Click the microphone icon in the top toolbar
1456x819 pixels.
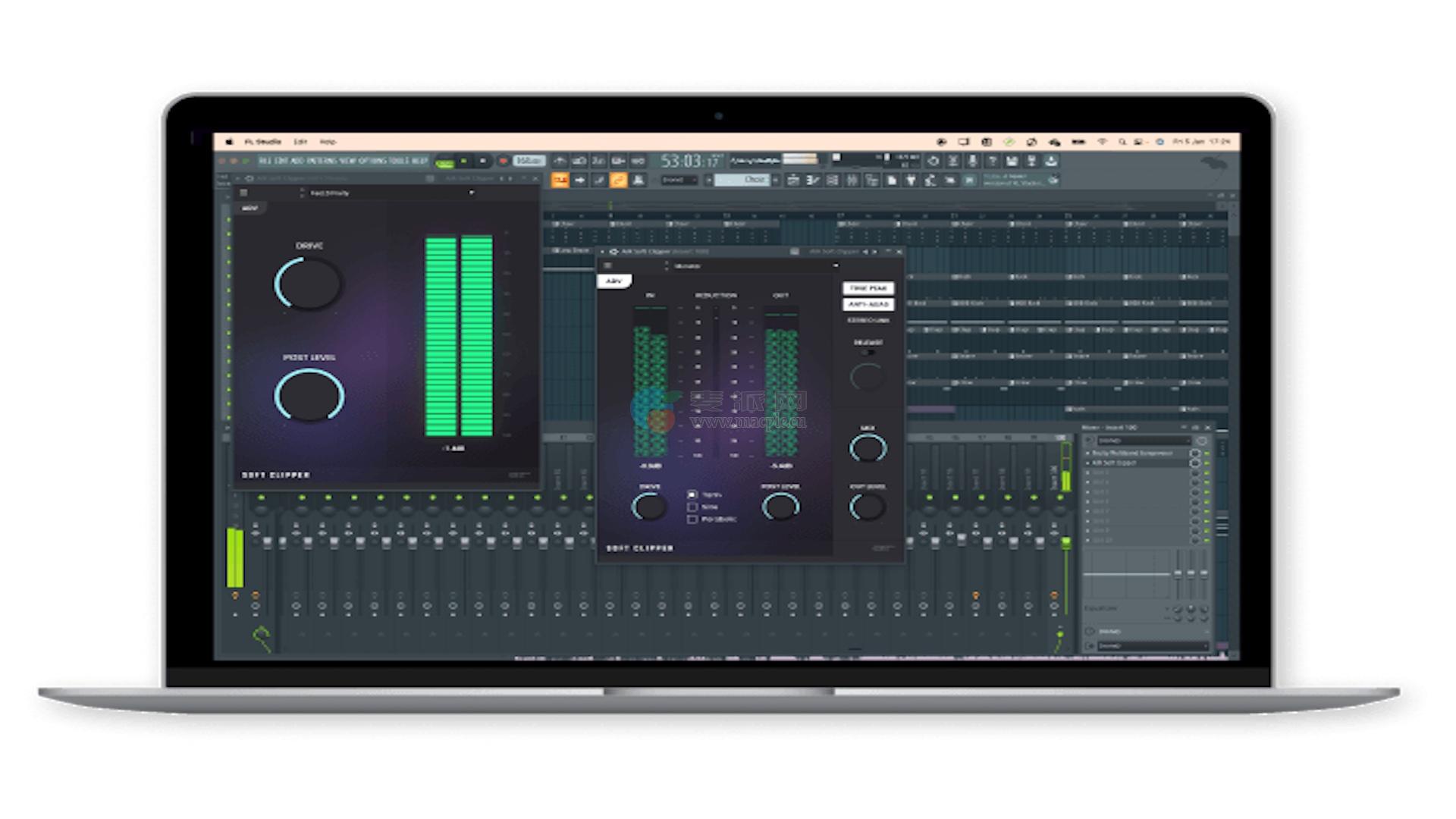[972, 161]
